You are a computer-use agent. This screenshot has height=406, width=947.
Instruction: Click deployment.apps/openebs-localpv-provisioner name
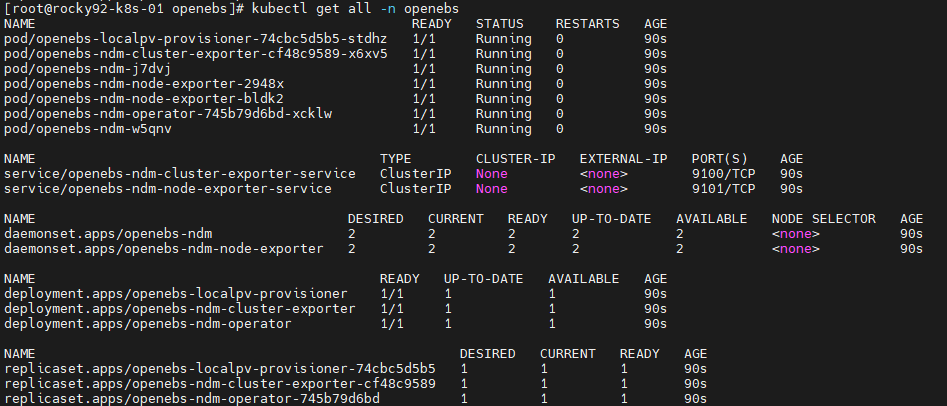[x=176, y=294]
